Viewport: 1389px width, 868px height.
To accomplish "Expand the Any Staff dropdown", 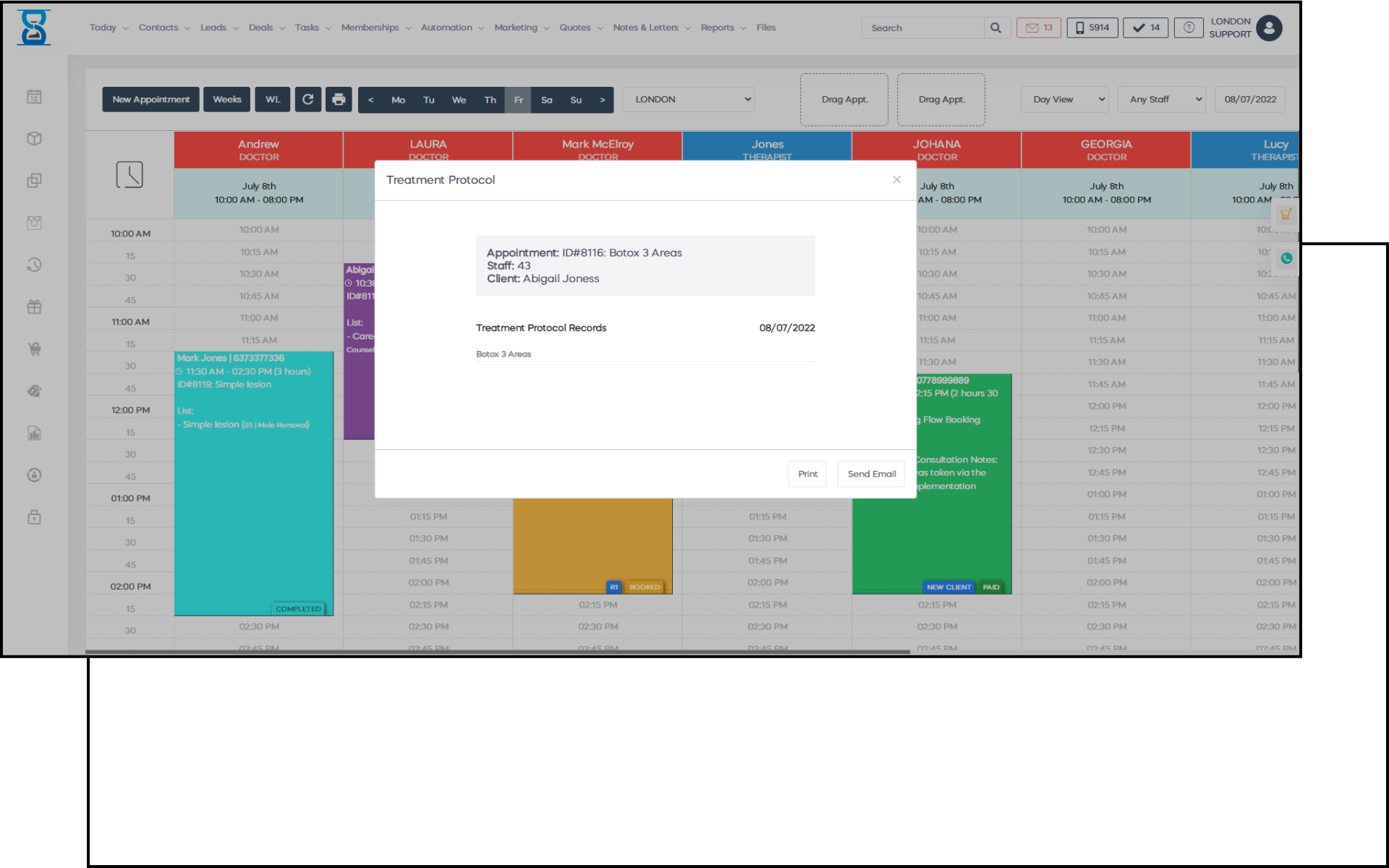I will tap(1161, 100).
